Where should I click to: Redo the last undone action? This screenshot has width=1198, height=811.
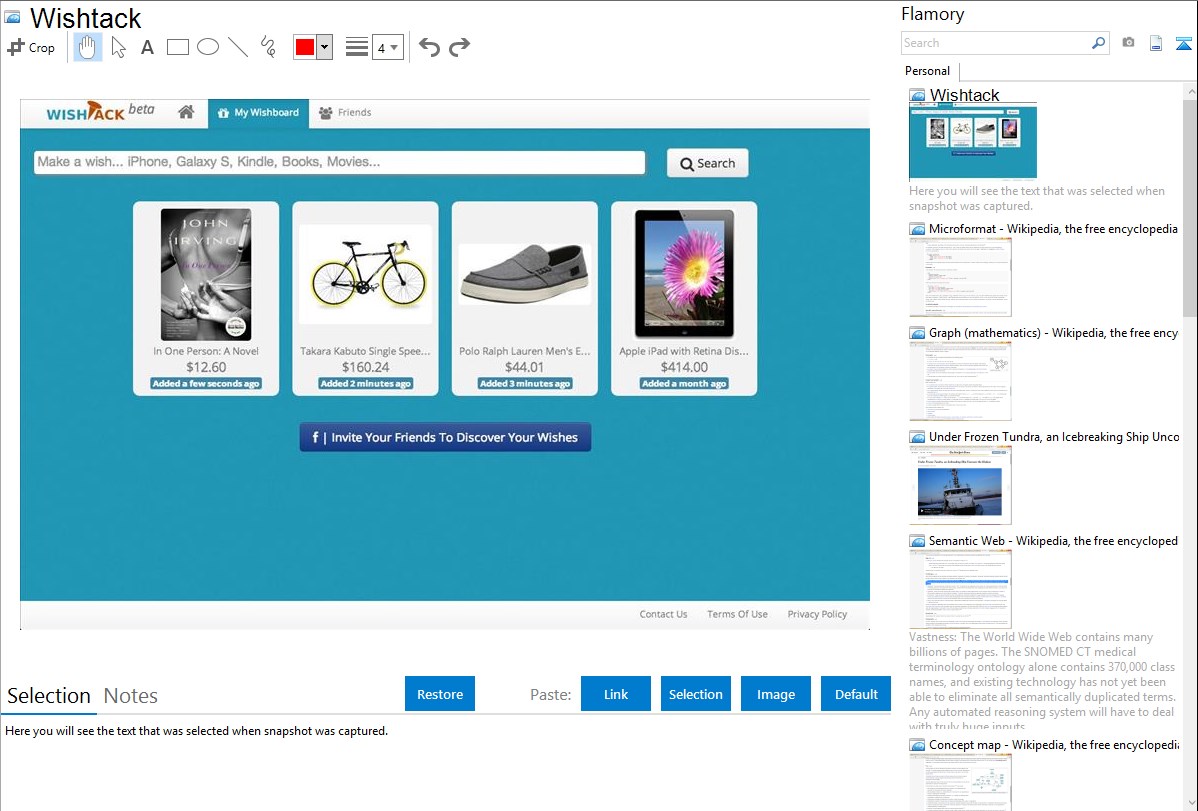click(x=459, y=47)
